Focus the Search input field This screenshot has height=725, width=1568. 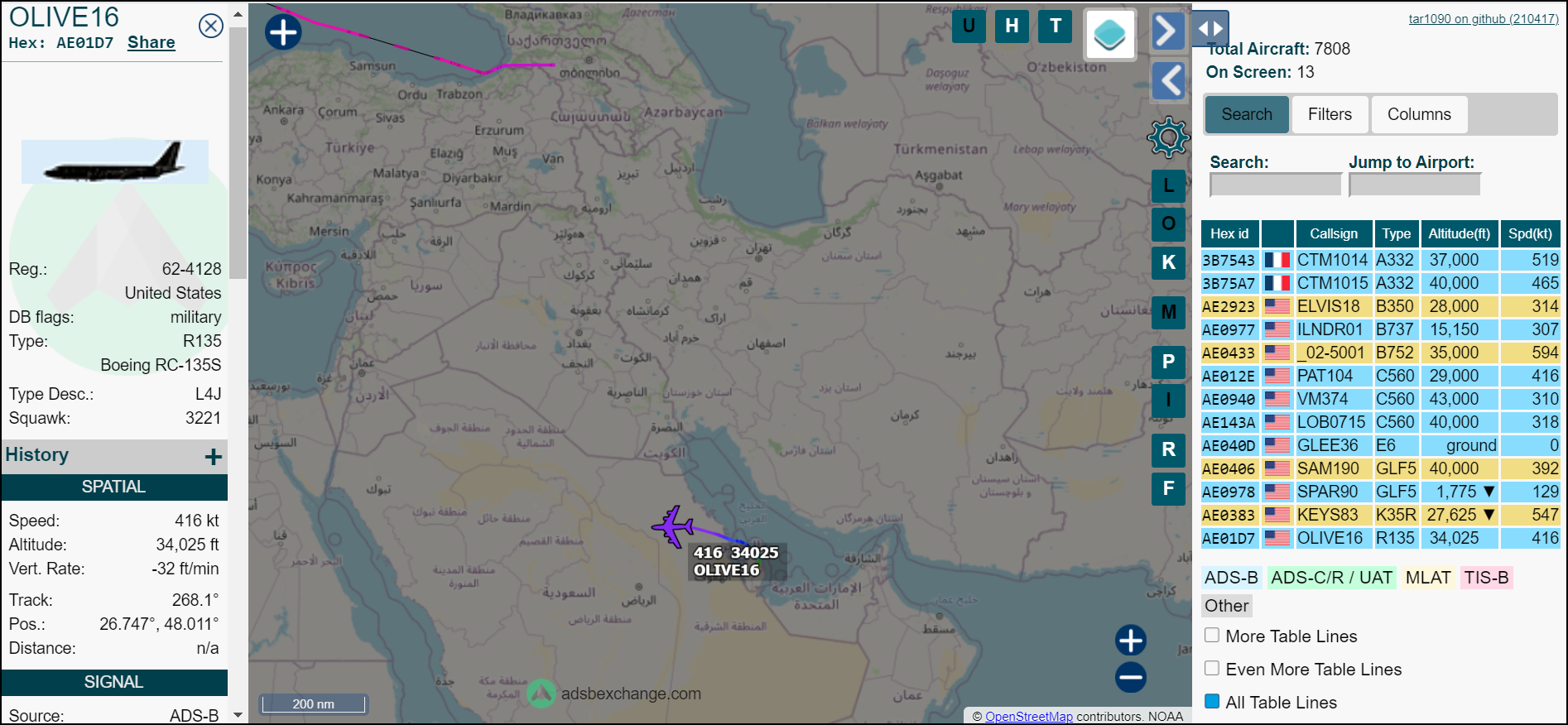1275,185
